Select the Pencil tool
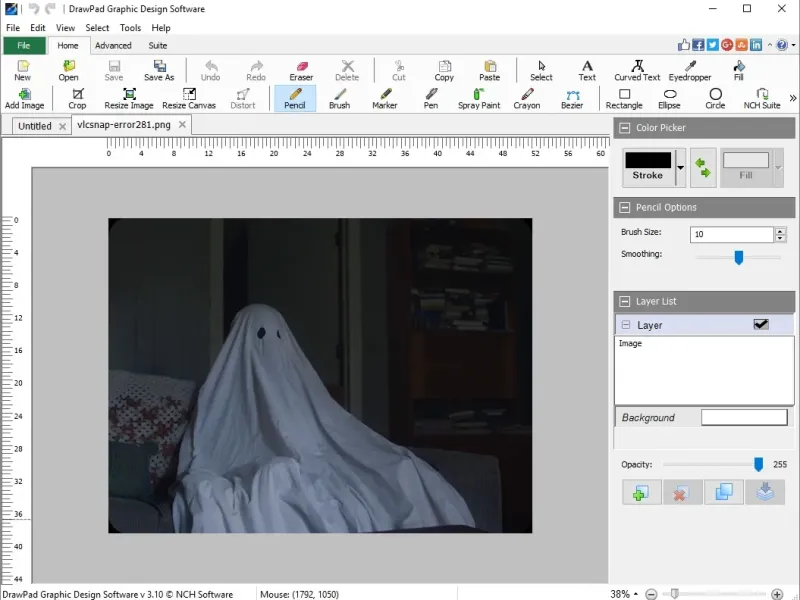 pos(295,98)
